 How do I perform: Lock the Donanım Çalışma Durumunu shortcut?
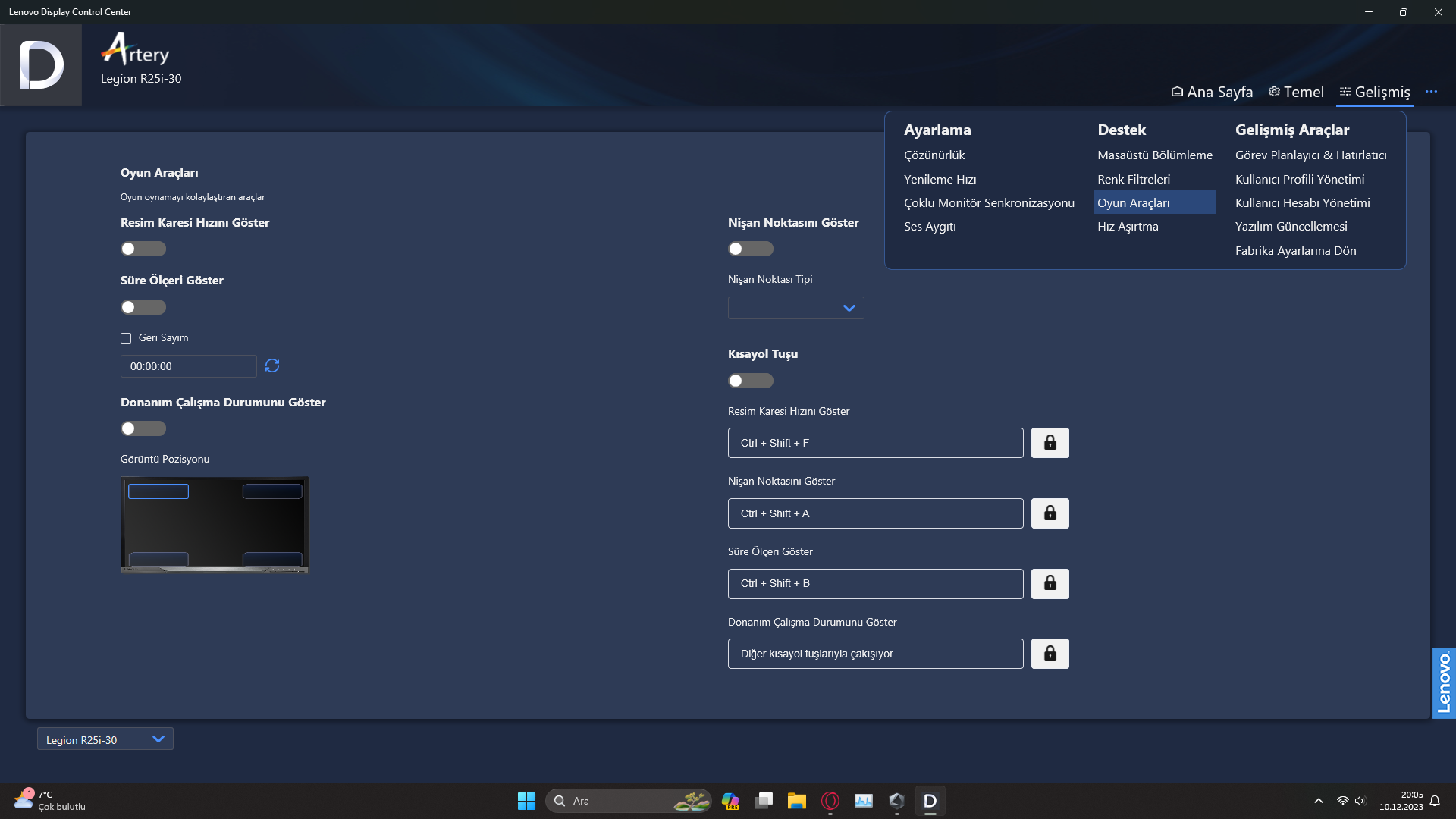(x=1050, y=654)
